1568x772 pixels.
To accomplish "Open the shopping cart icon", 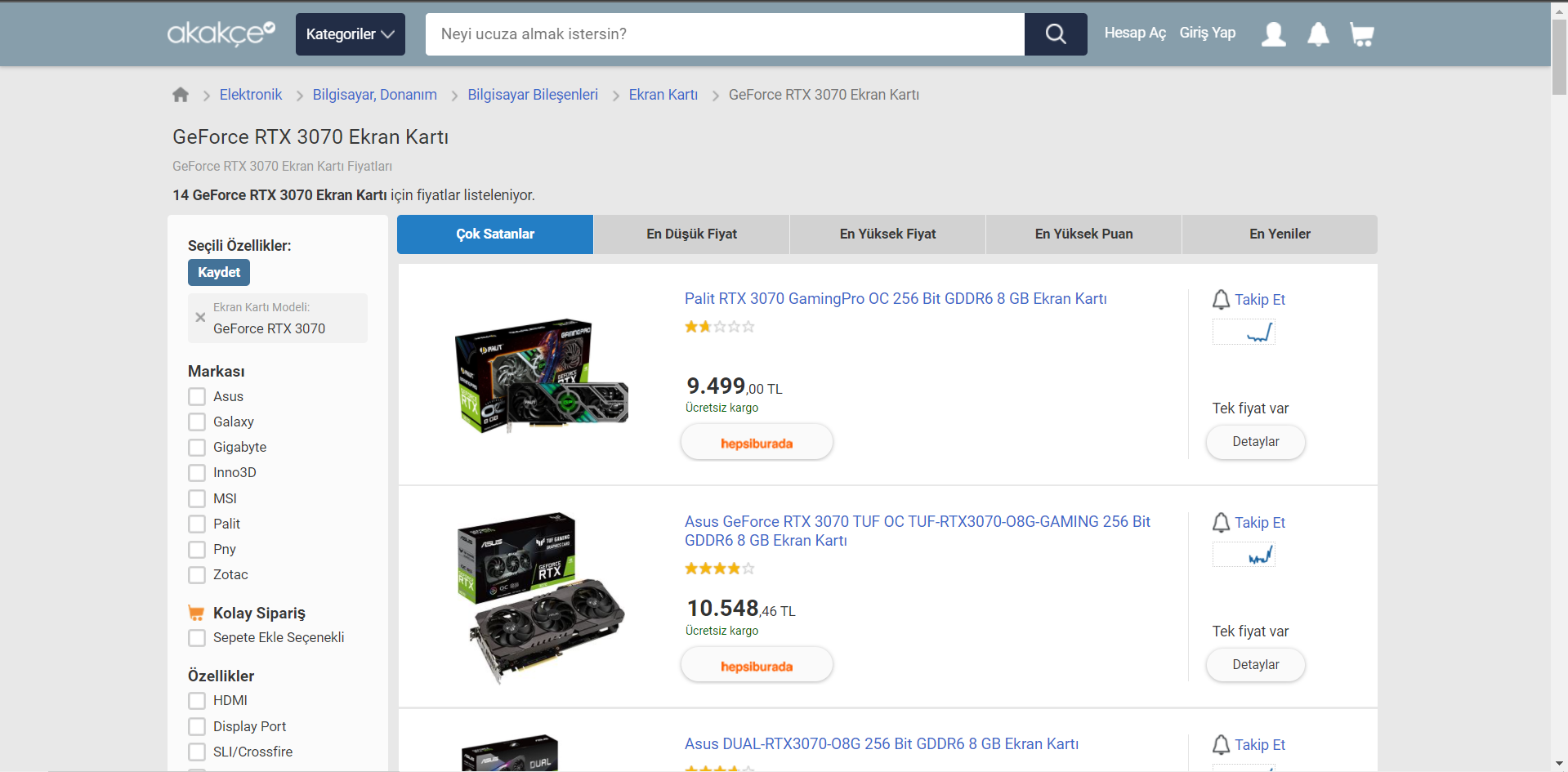I will tap(1361, 34).
